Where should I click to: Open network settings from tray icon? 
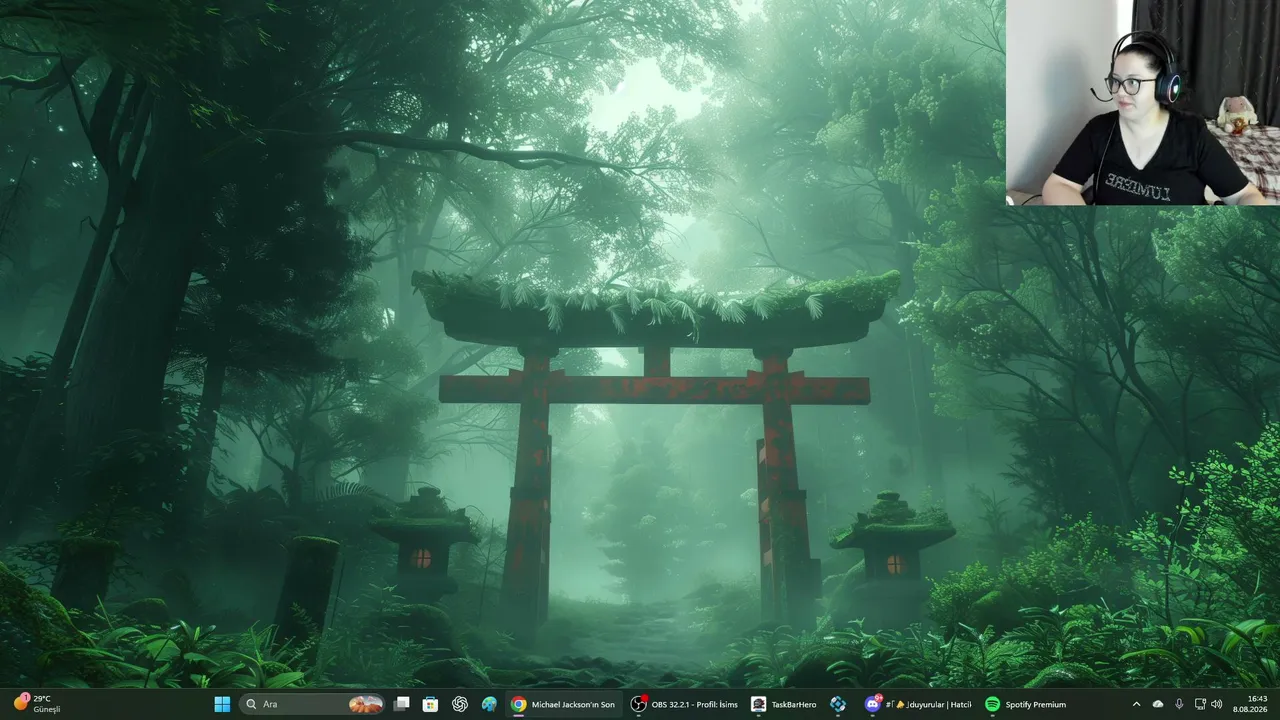coord(1201,704)
